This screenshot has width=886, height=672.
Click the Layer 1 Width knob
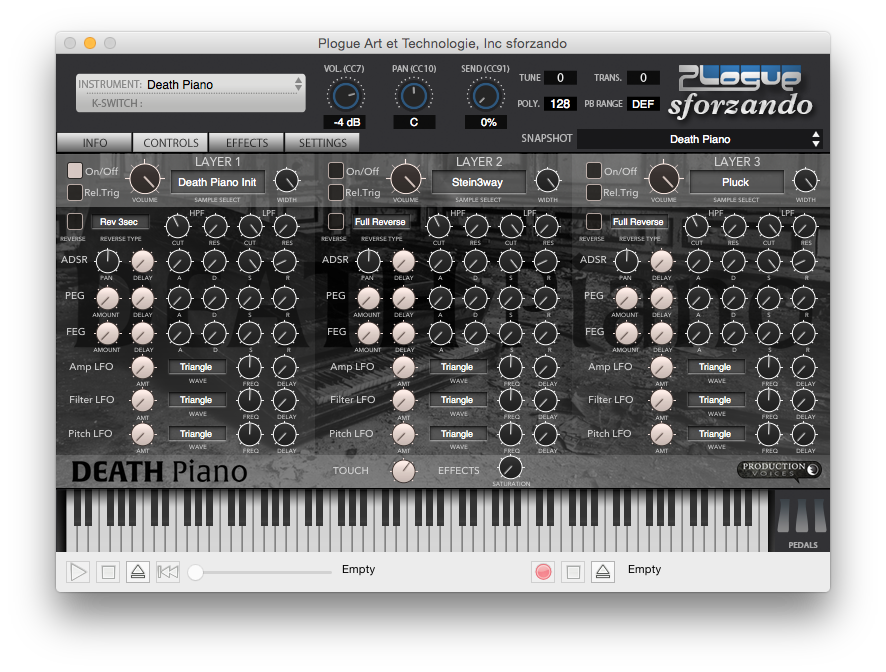coord(286,181)
